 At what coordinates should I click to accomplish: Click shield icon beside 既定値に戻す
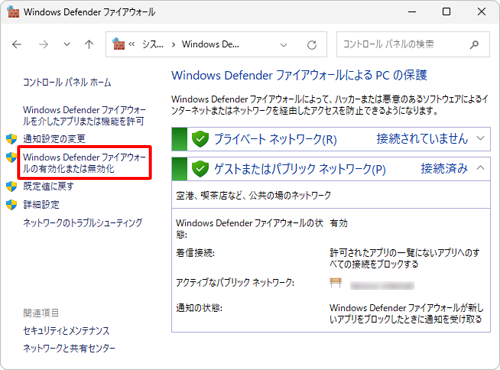click(12, 186)
